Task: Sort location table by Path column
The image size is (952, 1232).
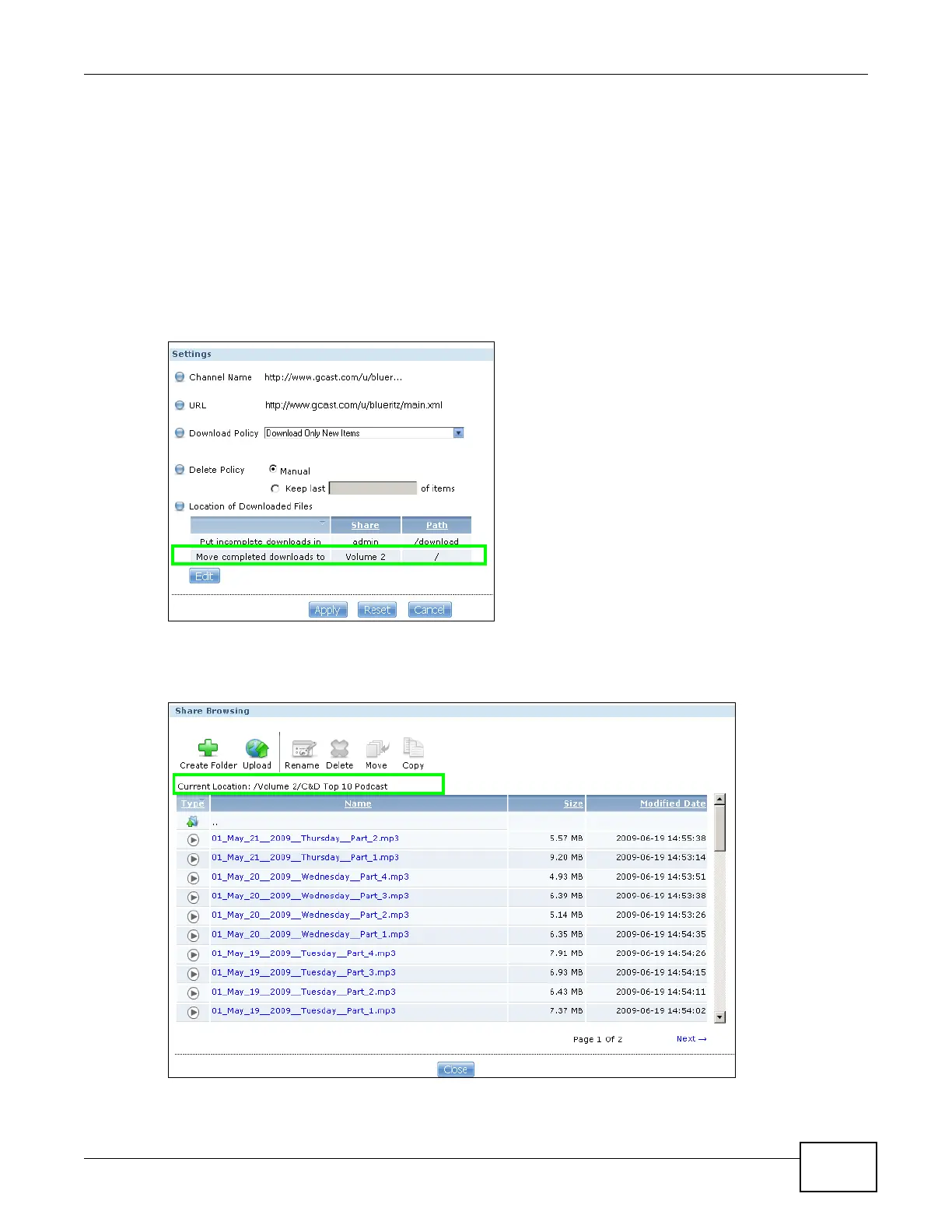Action: [x=436, y=525]
